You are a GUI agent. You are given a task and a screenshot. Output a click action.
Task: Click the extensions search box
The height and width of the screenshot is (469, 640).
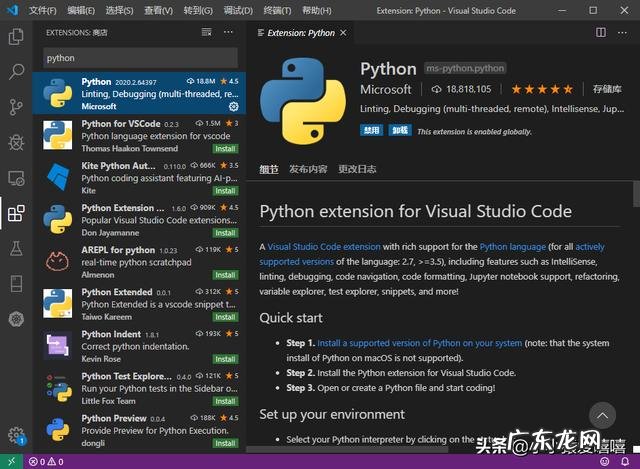click(140, 58)
